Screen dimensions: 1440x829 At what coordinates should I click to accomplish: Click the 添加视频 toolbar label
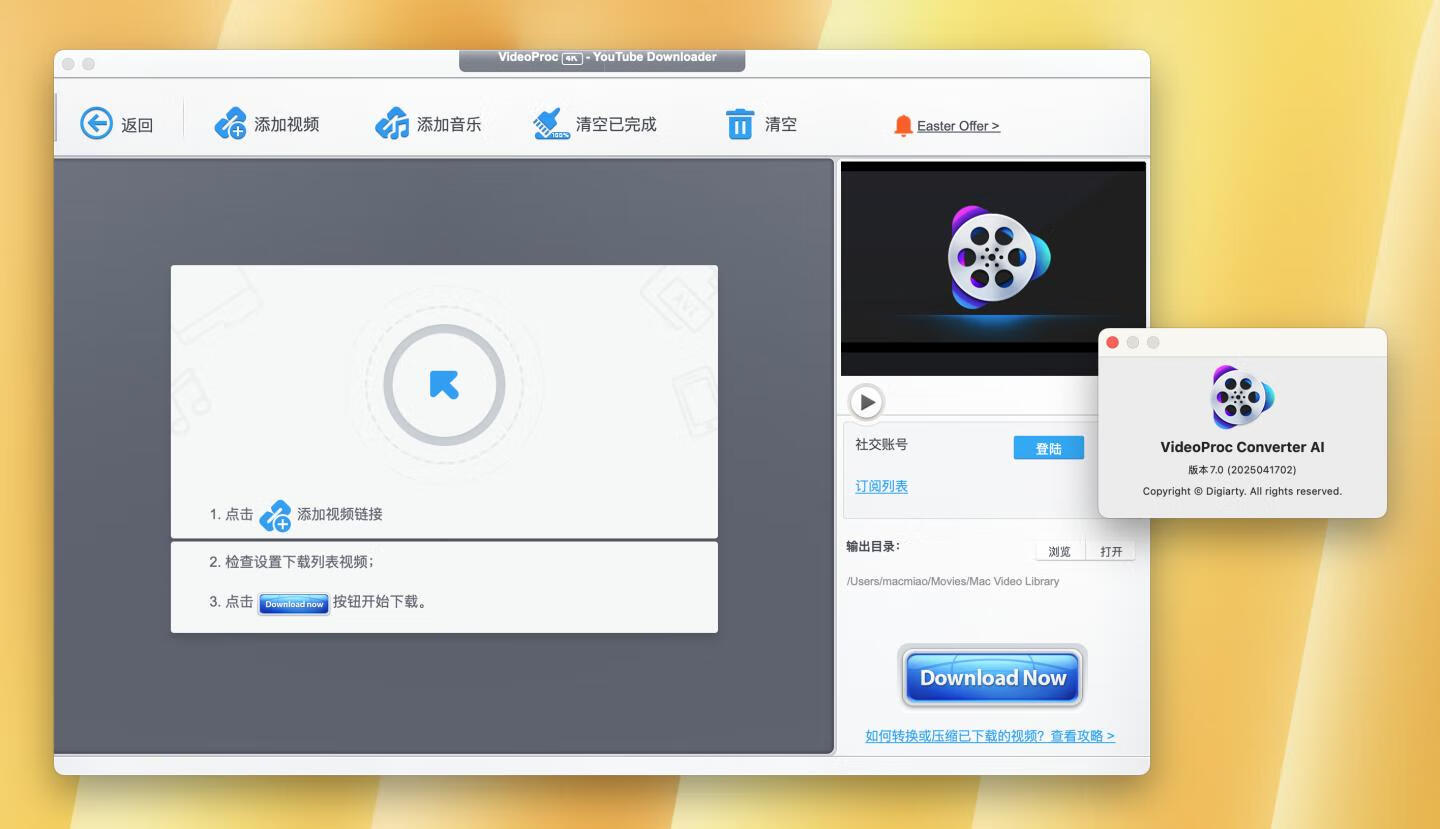(287, 124)
